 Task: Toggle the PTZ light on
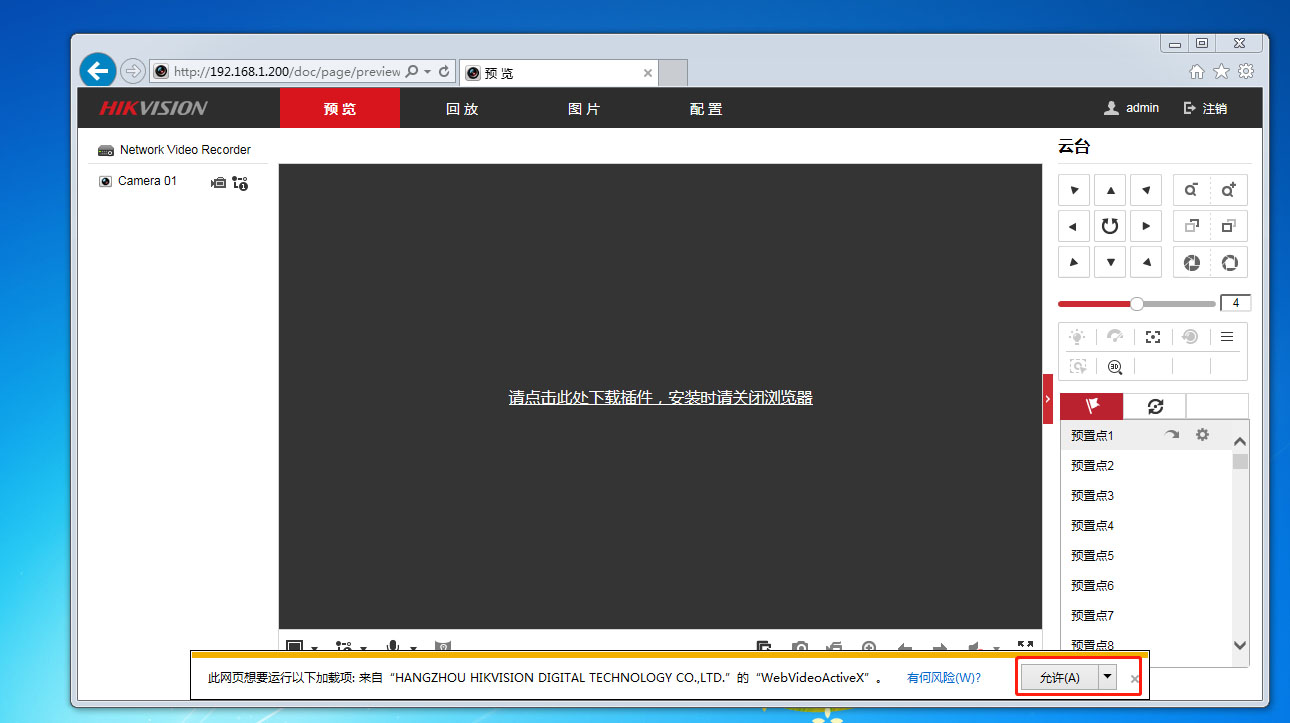point(1077,337)
